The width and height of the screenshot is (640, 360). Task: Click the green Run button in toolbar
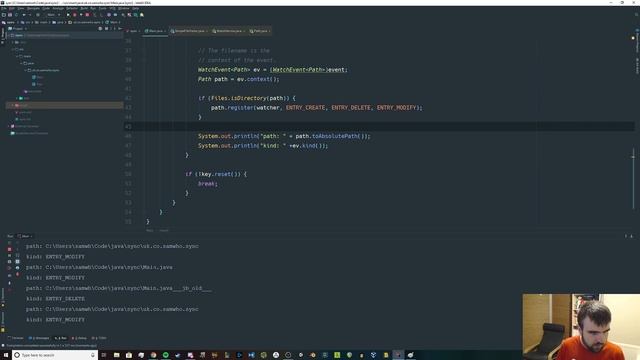pos(67,15)
